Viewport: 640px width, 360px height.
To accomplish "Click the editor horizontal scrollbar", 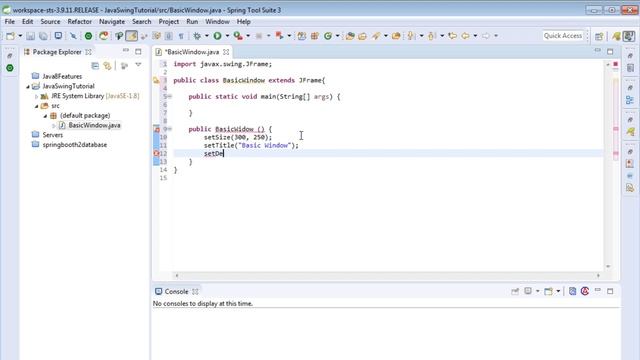I will [x=387, y=276].
